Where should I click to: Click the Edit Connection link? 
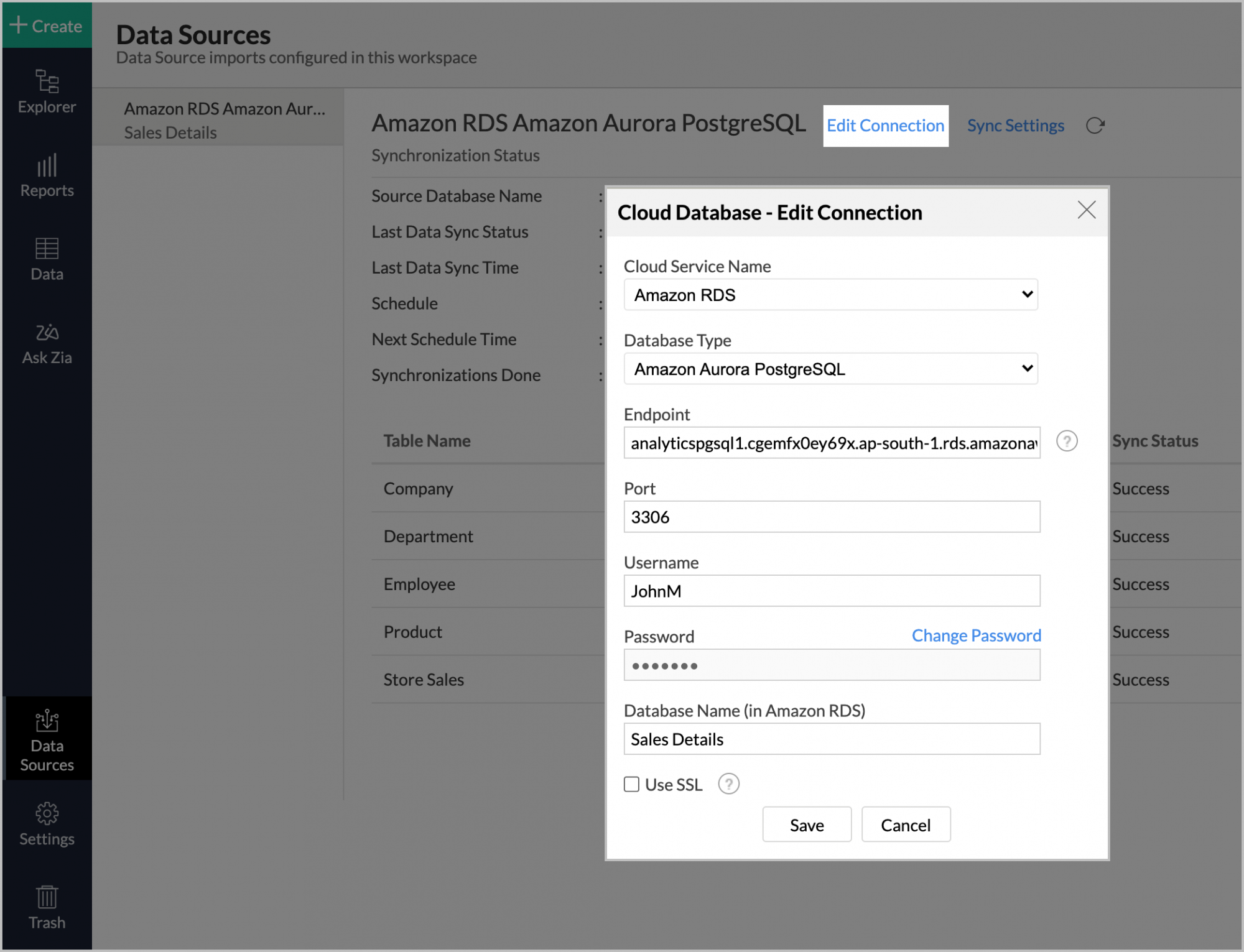(885, 126)
